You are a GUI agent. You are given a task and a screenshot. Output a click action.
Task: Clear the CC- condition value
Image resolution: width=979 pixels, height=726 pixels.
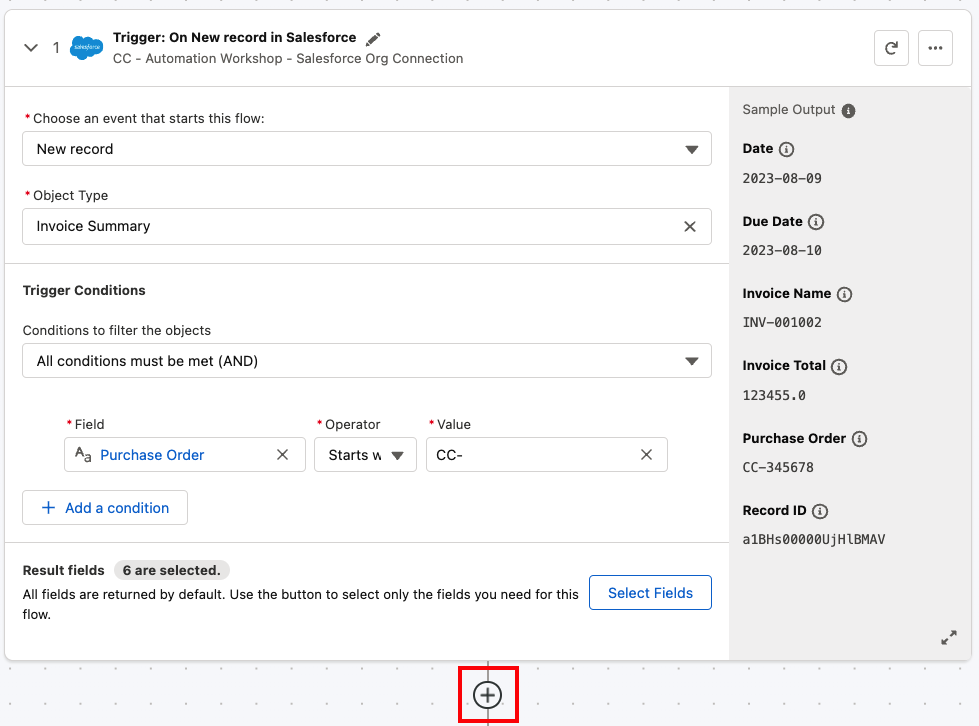click(647, 455)
